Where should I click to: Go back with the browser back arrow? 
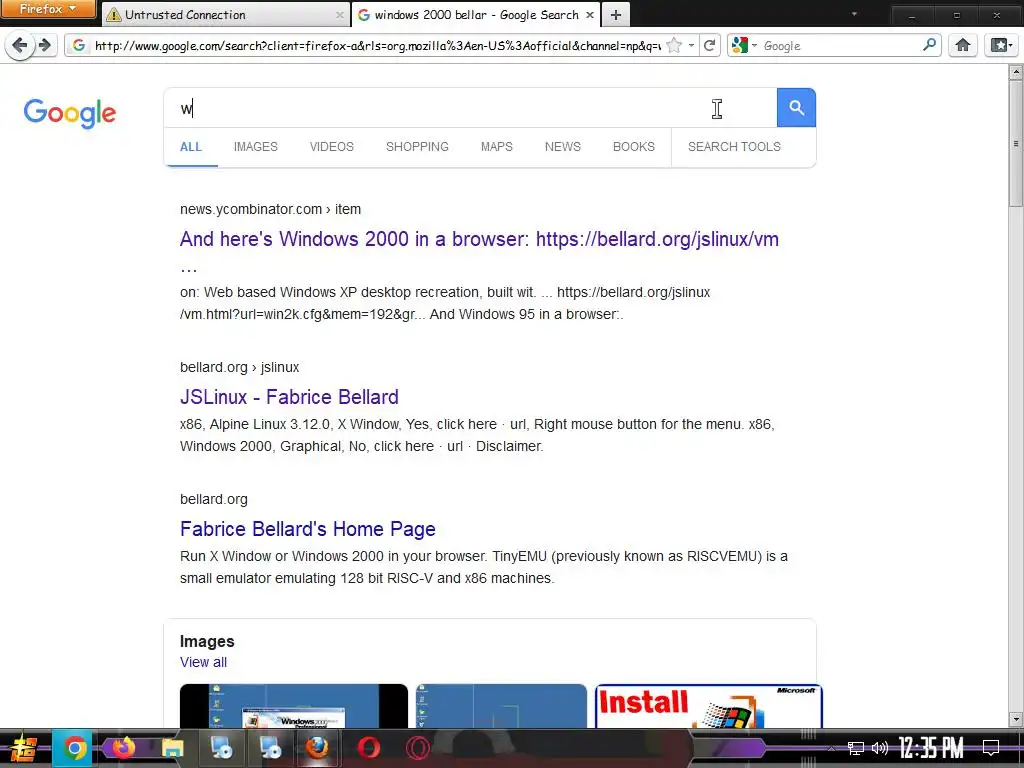pyautogui.click(x=20, y=46)
